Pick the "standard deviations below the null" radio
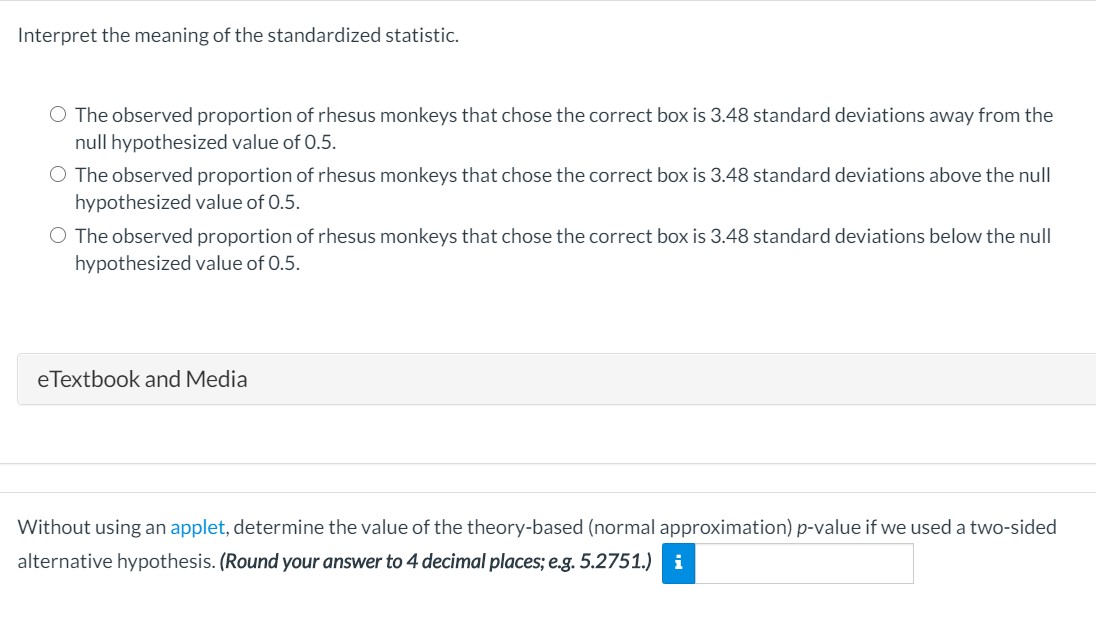The image size is (1096, 617). tap(58, 236)
